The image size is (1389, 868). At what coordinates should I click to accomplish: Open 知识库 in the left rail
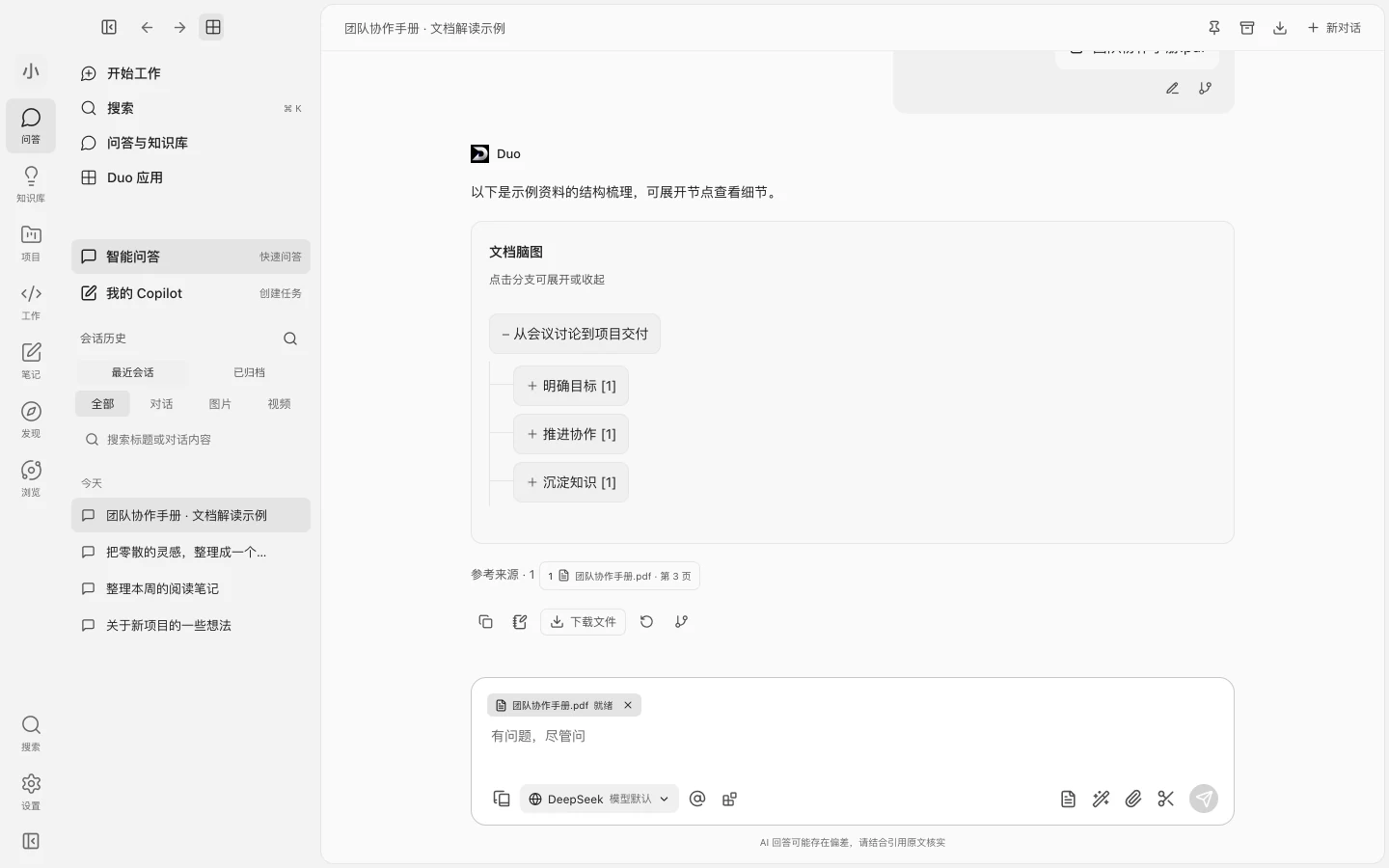31,184
